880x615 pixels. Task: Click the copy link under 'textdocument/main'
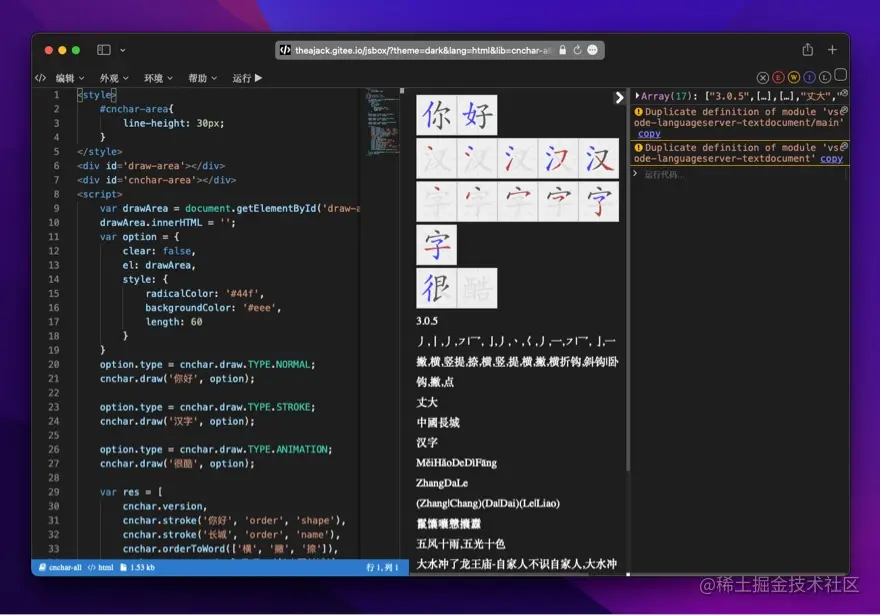click(x=649, y=134)
